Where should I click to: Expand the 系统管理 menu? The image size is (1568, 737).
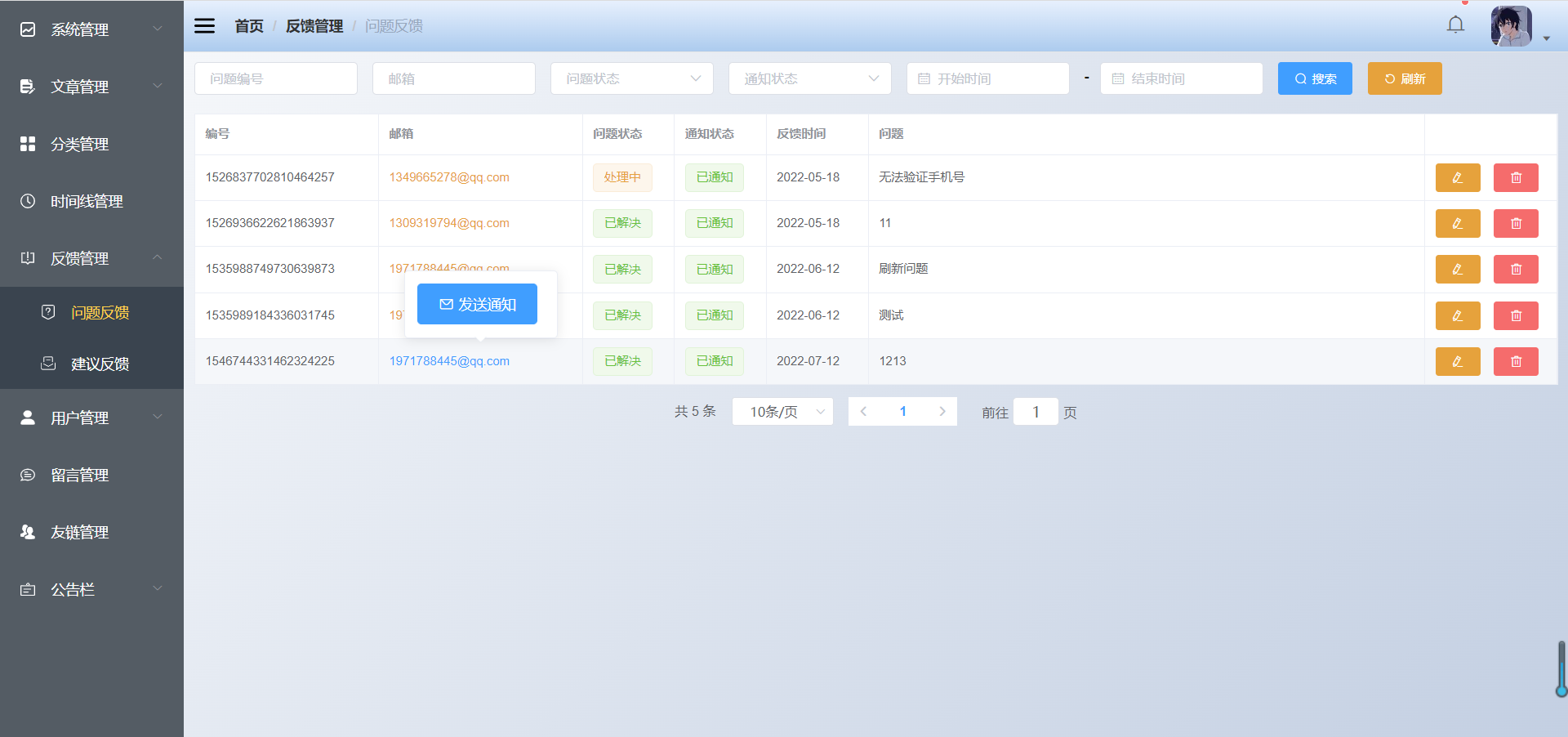tap(79, 29)
